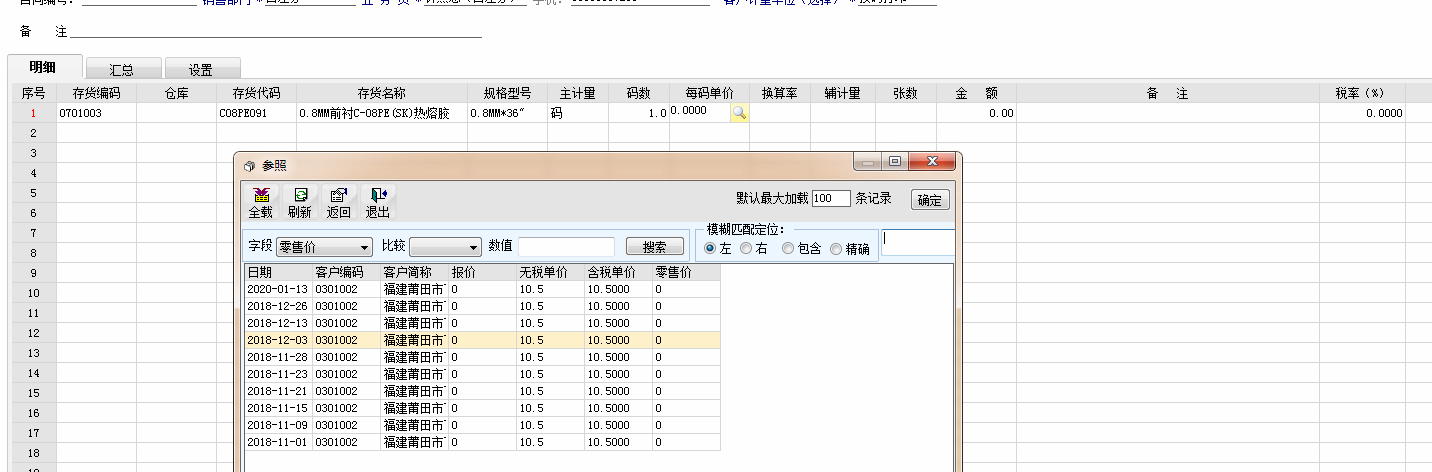Click the 存货代码 cell C08PE091
Image resolution: width=1432 pixels, height=472 pixels.
(256, 113)
